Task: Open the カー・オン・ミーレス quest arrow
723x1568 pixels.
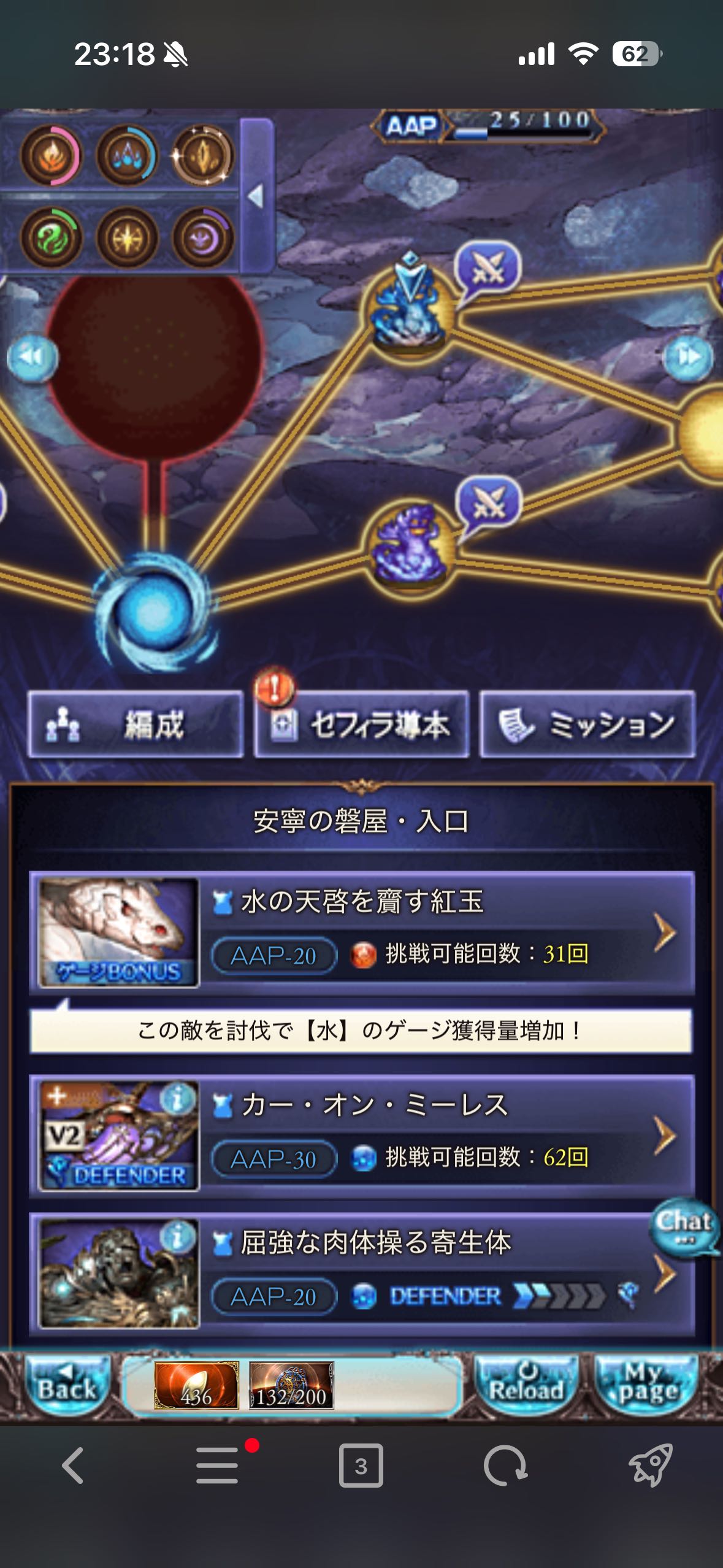Action: click(664, 1137)
